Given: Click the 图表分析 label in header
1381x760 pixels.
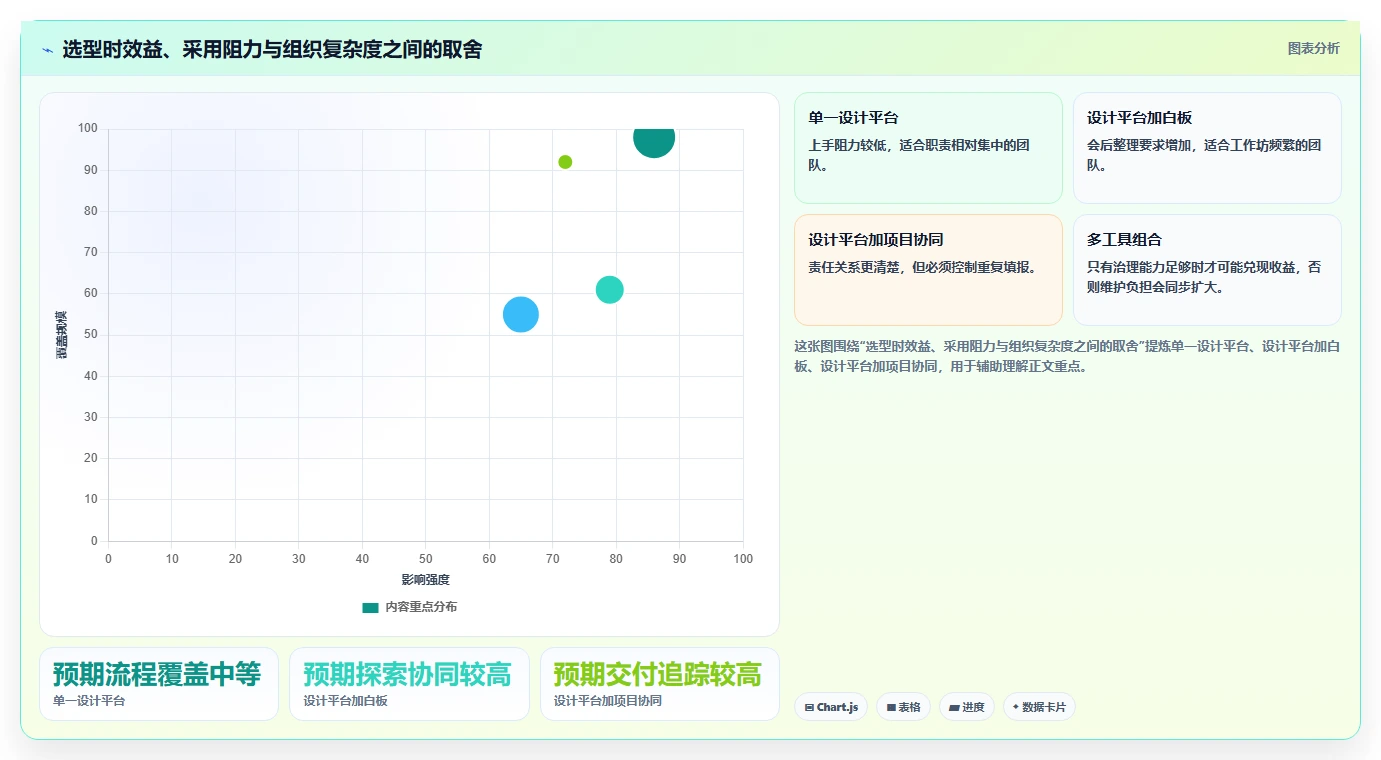Looking at the screenshot, I should 1313,48.
